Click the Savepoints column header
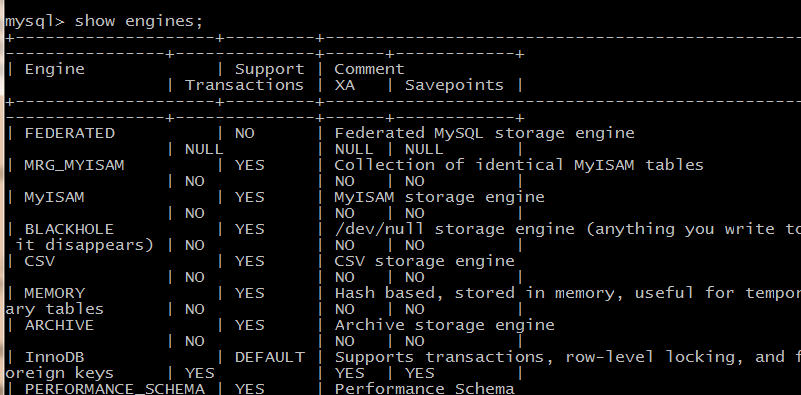Screen dimensions: 801x395 coord(454,85)
